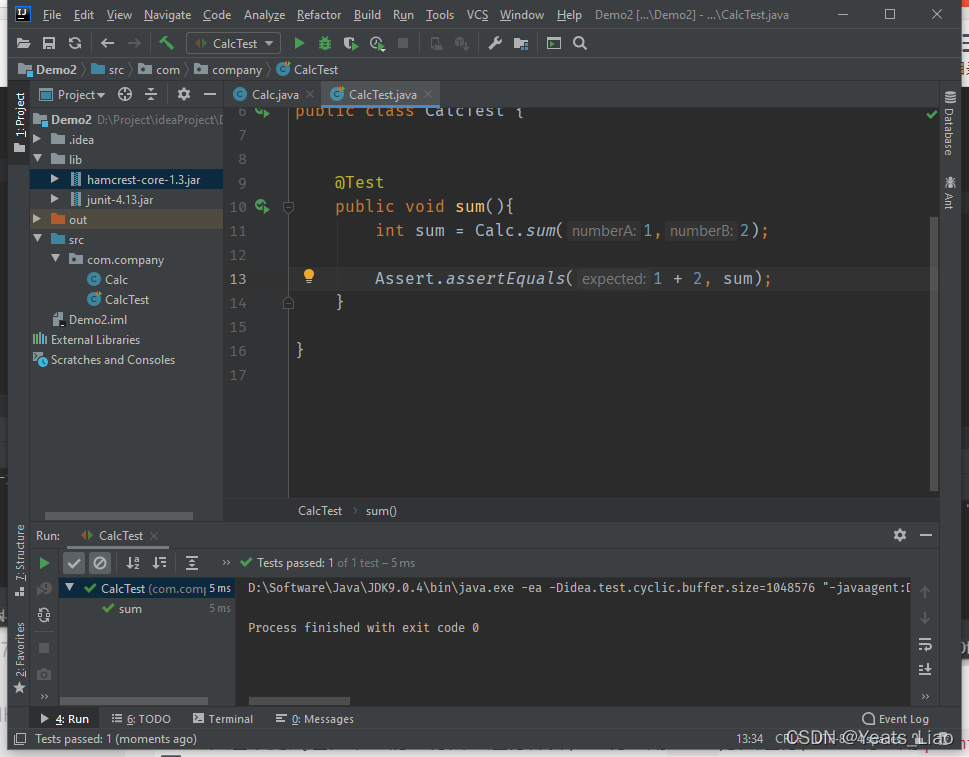Open the 6: TODO tool window
Viewport: 969px width, 757px height.
pos(141,719)
